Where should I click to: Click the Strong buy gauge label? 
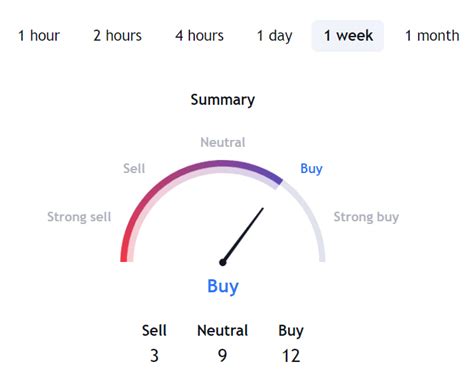(x=366, y=217)
